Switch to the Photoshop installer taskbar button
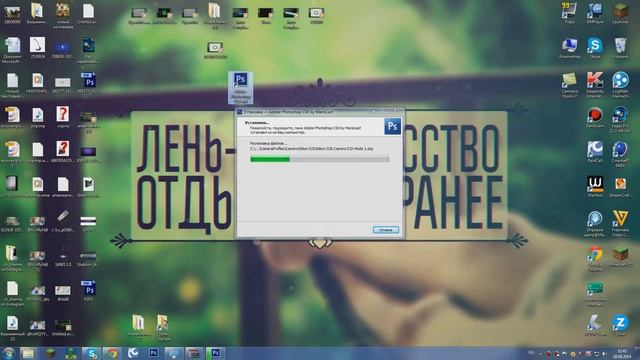Viewport: 640px width, 360px height. (215, 353)
